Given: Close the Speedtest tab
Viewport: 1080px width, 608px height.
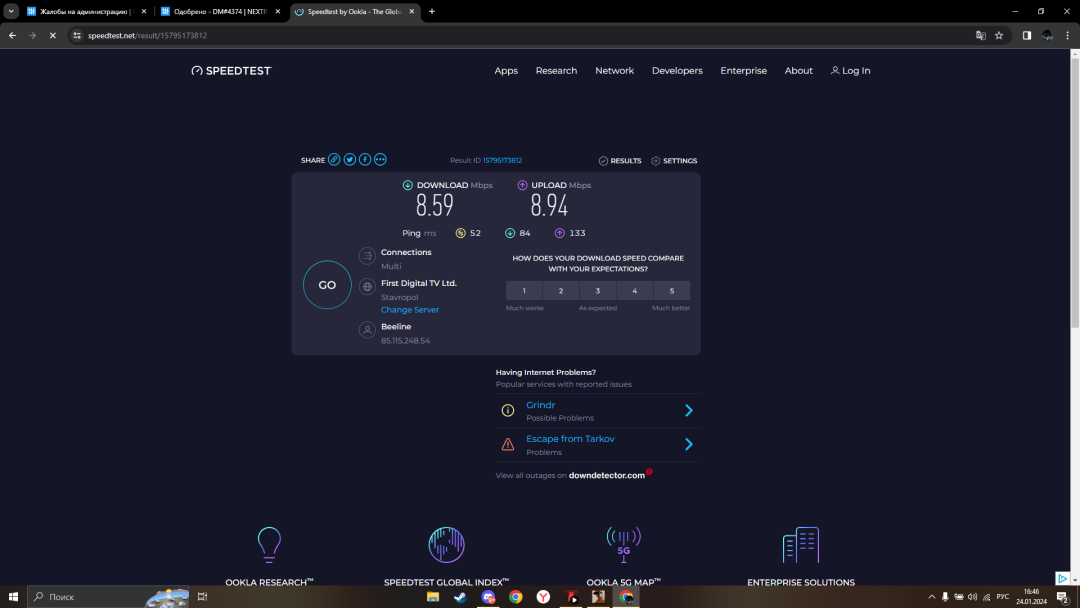Looking at the screenshot, I should point(412,11).
